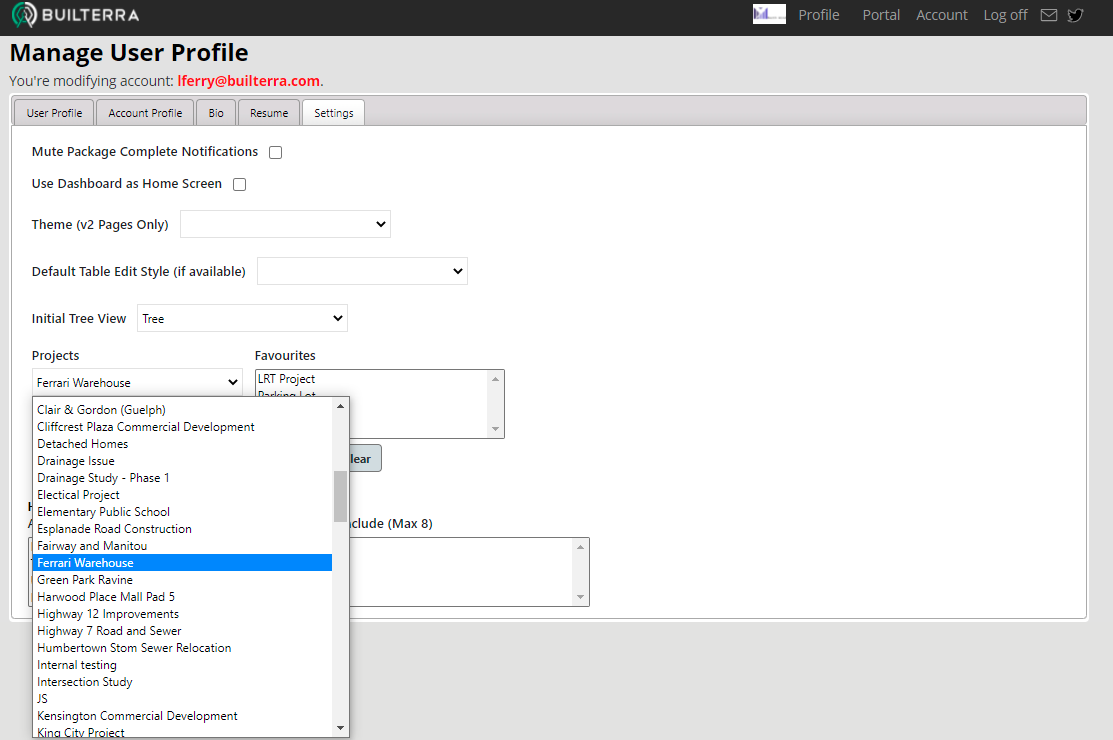Switch to the User Profile tab
Screen dimensions: 1113x740
pyautogui.click(x=54, y=113)
